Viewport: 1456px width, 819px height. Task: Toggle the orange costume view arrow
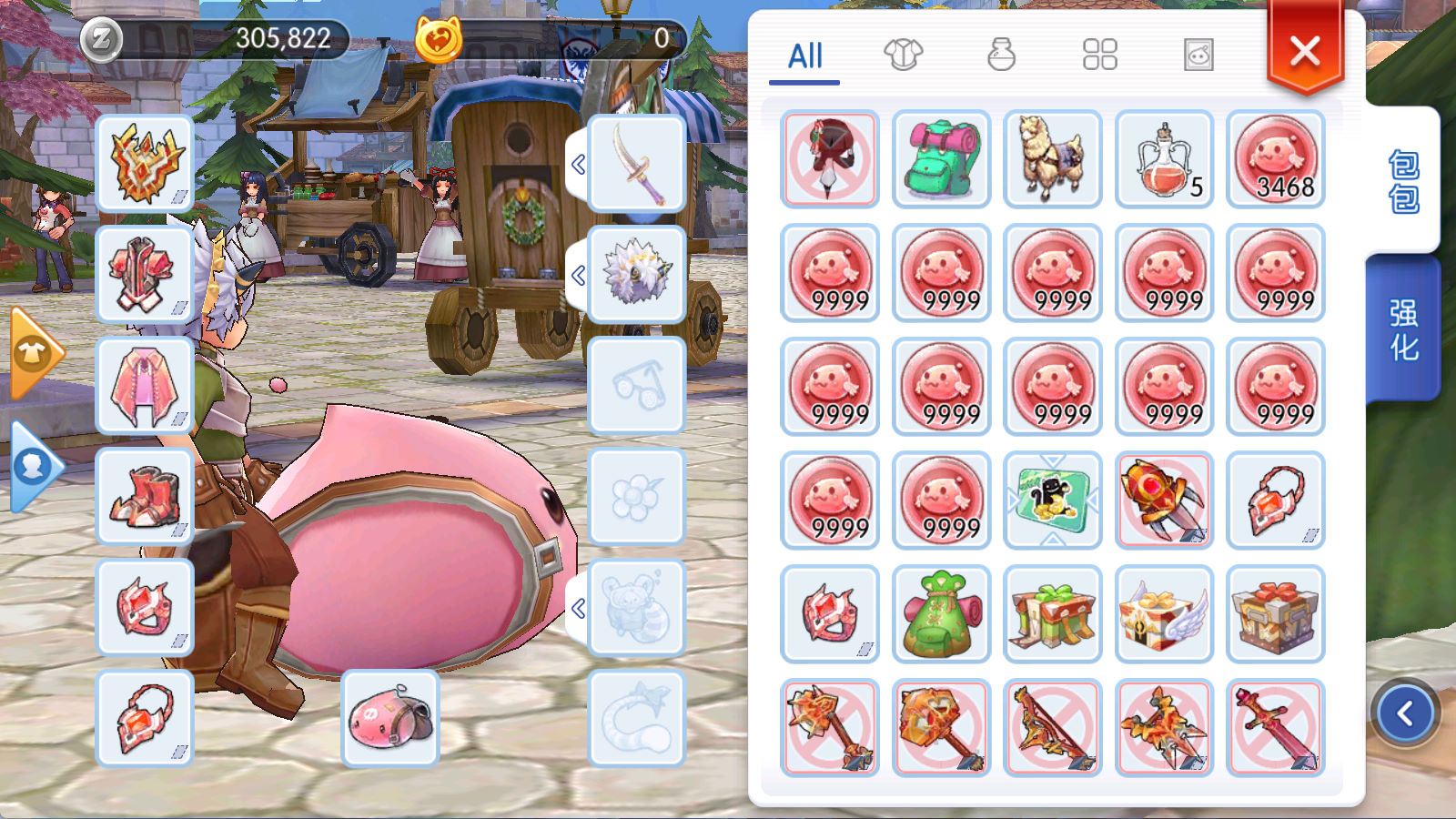point(35,354)
